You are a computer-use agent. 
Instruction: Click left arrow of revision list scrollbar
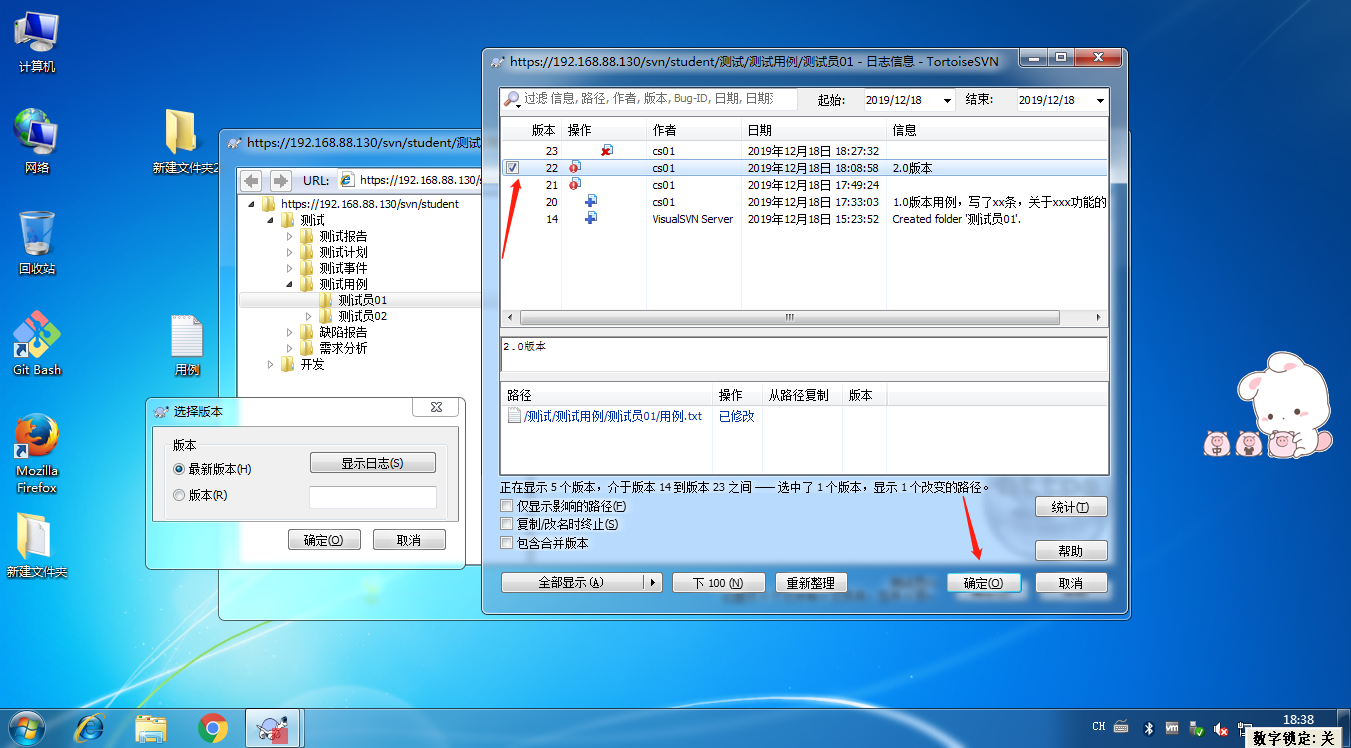pyautogui.click(x=508, y=317)
